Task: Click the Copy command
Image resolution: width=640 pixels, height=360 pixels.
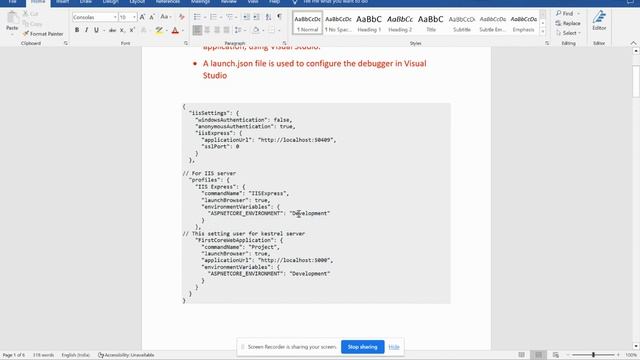Action: pos(32,24)
